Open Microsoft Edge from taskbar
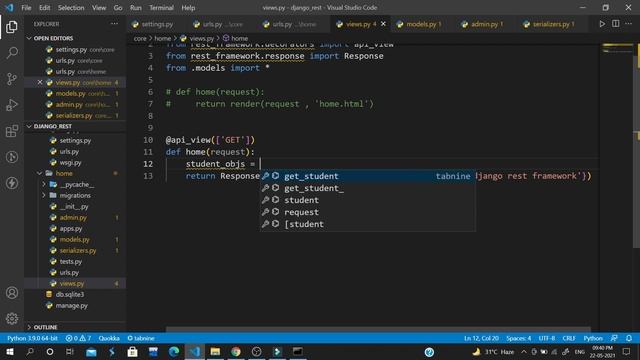The image size is (640, 360). tap(174, 351)
